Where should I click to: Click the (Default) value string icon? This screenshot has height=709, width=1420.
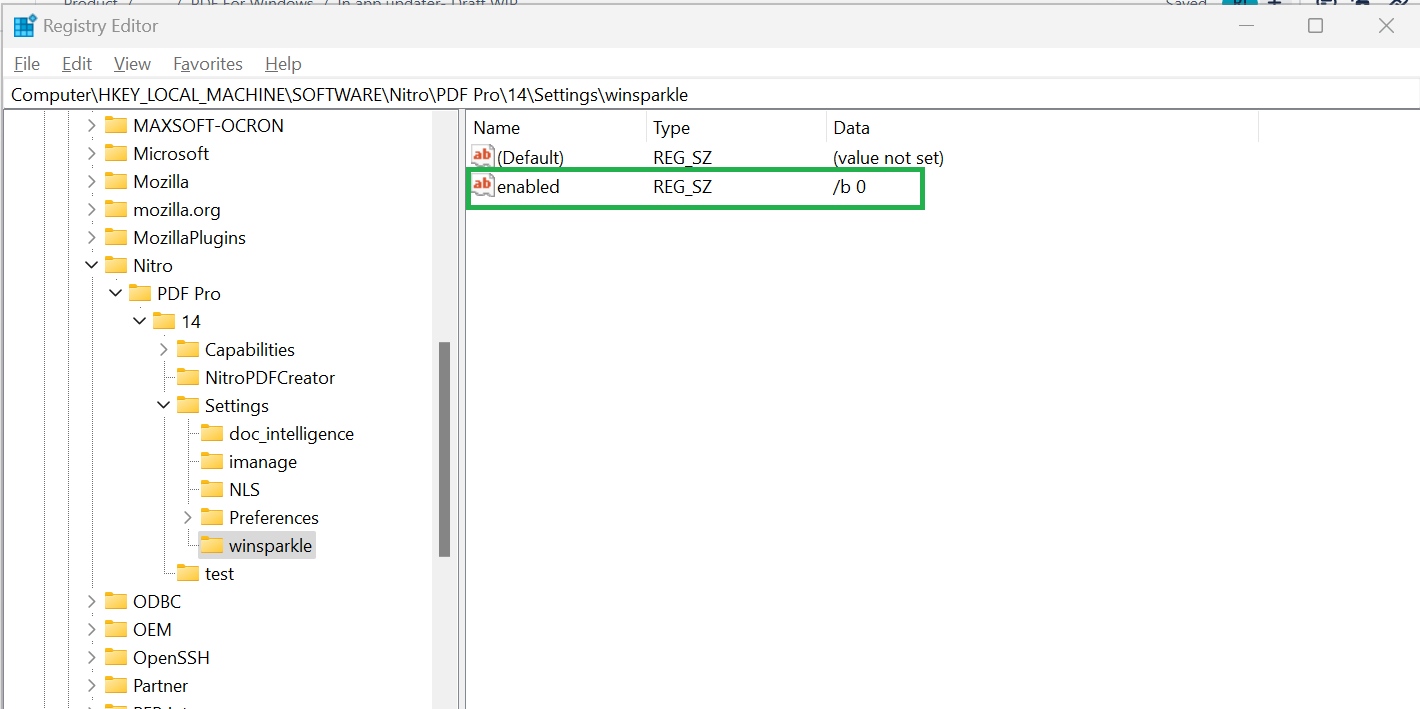click(x=483, y=157)
